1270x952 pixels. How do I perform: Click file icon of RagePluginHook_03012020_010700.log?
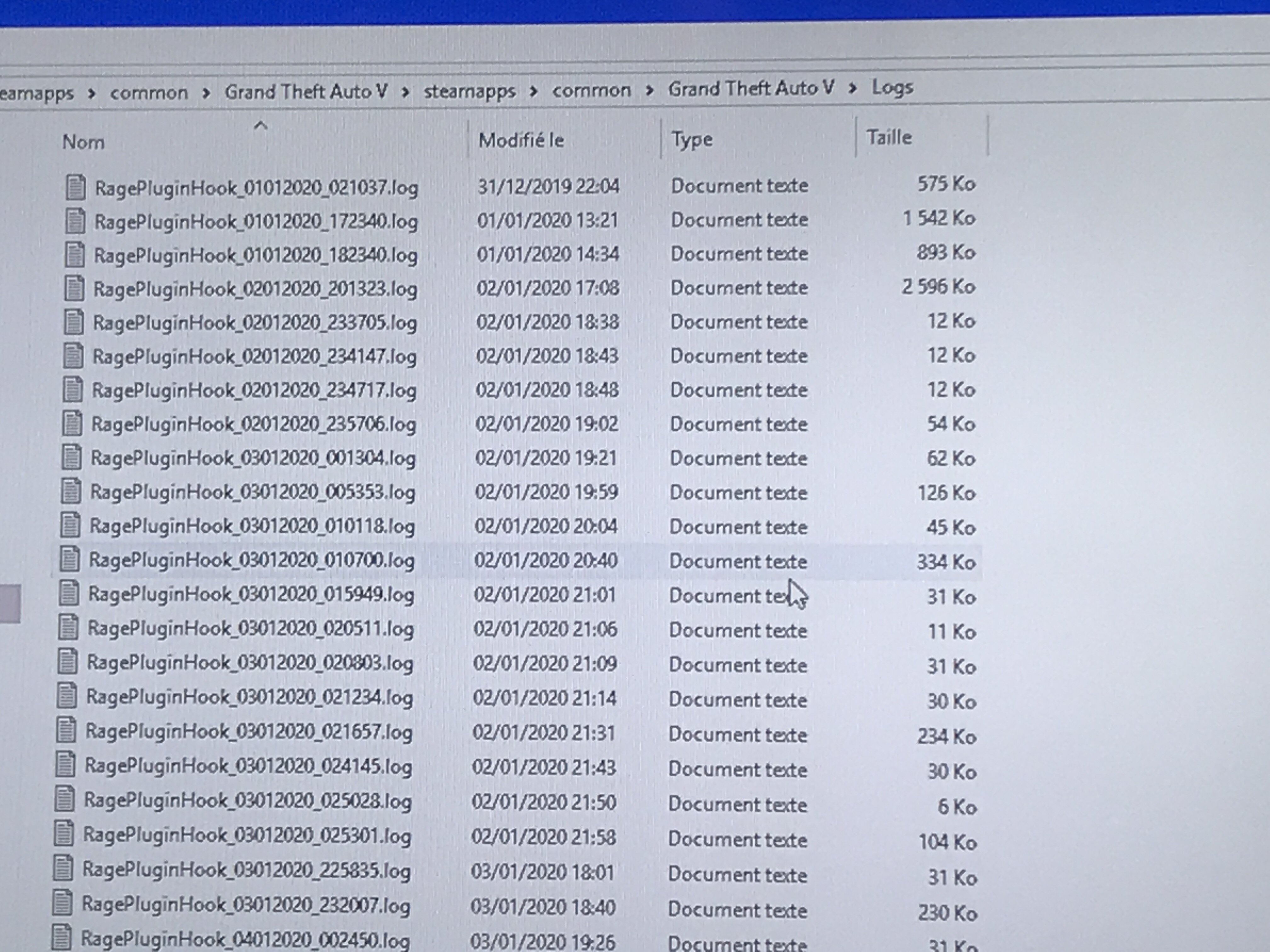coord(70,559)
